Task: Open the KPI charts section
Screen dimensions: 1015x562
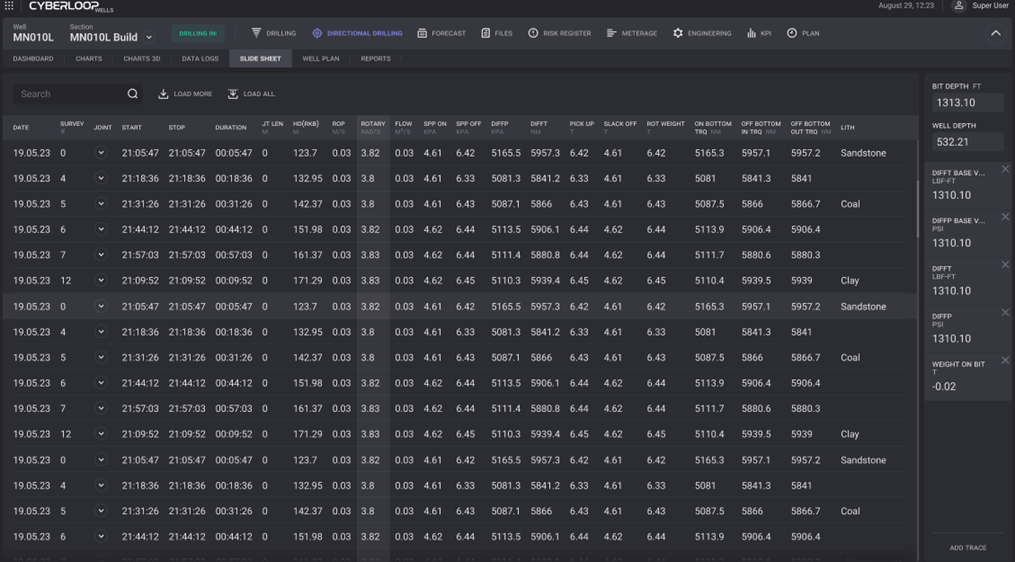Action: 758,33
